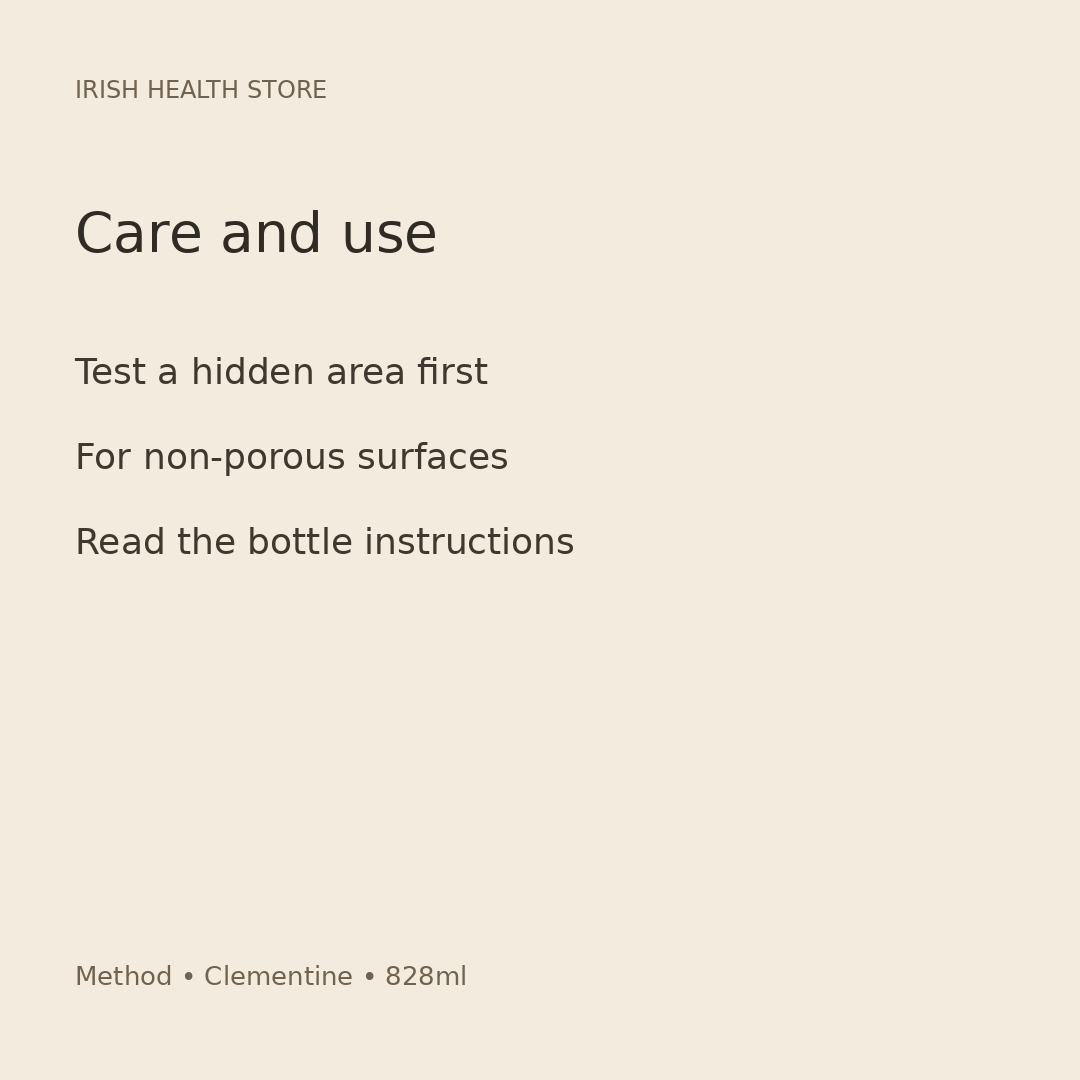
Task: Click the word Clementine in the footer
Action: tap(278, 977)
